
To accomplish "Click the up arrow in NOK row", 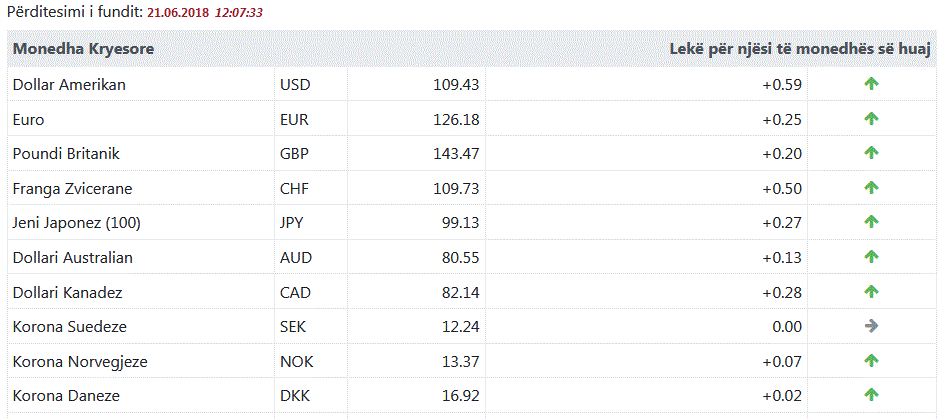I will [x=871, y=361].
